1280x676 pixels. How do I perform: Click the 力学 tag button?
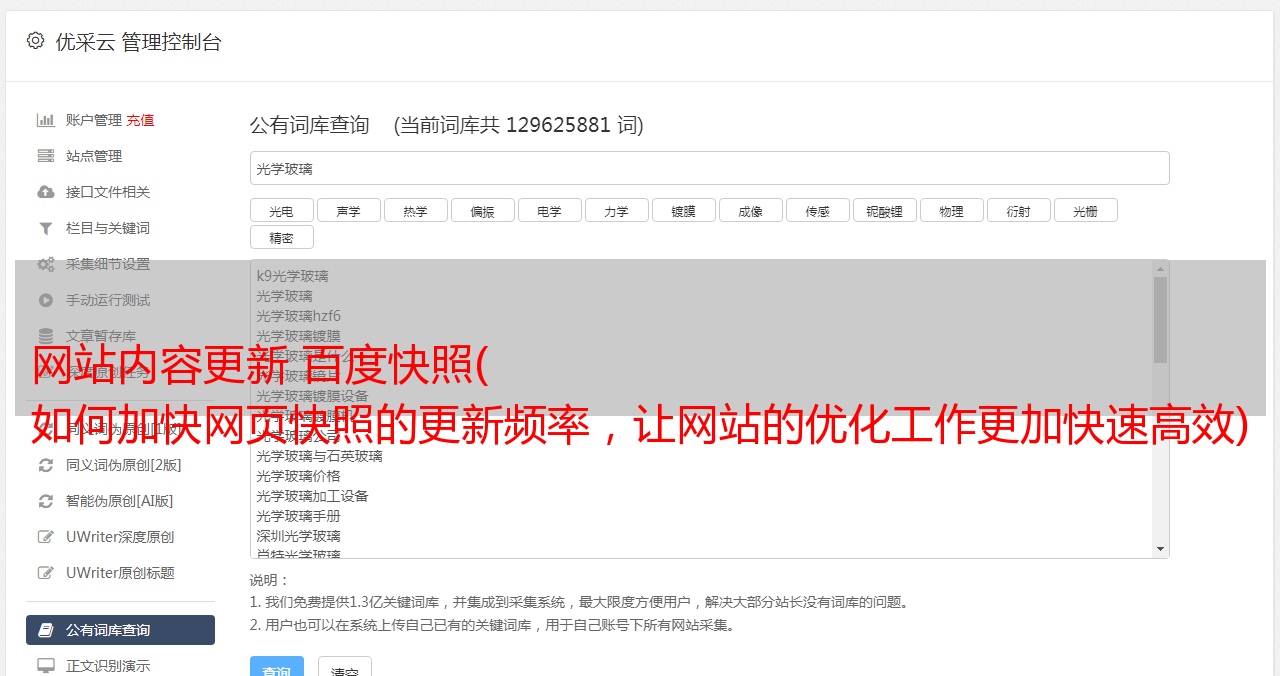pyautogui.click(x=616, y=210)
